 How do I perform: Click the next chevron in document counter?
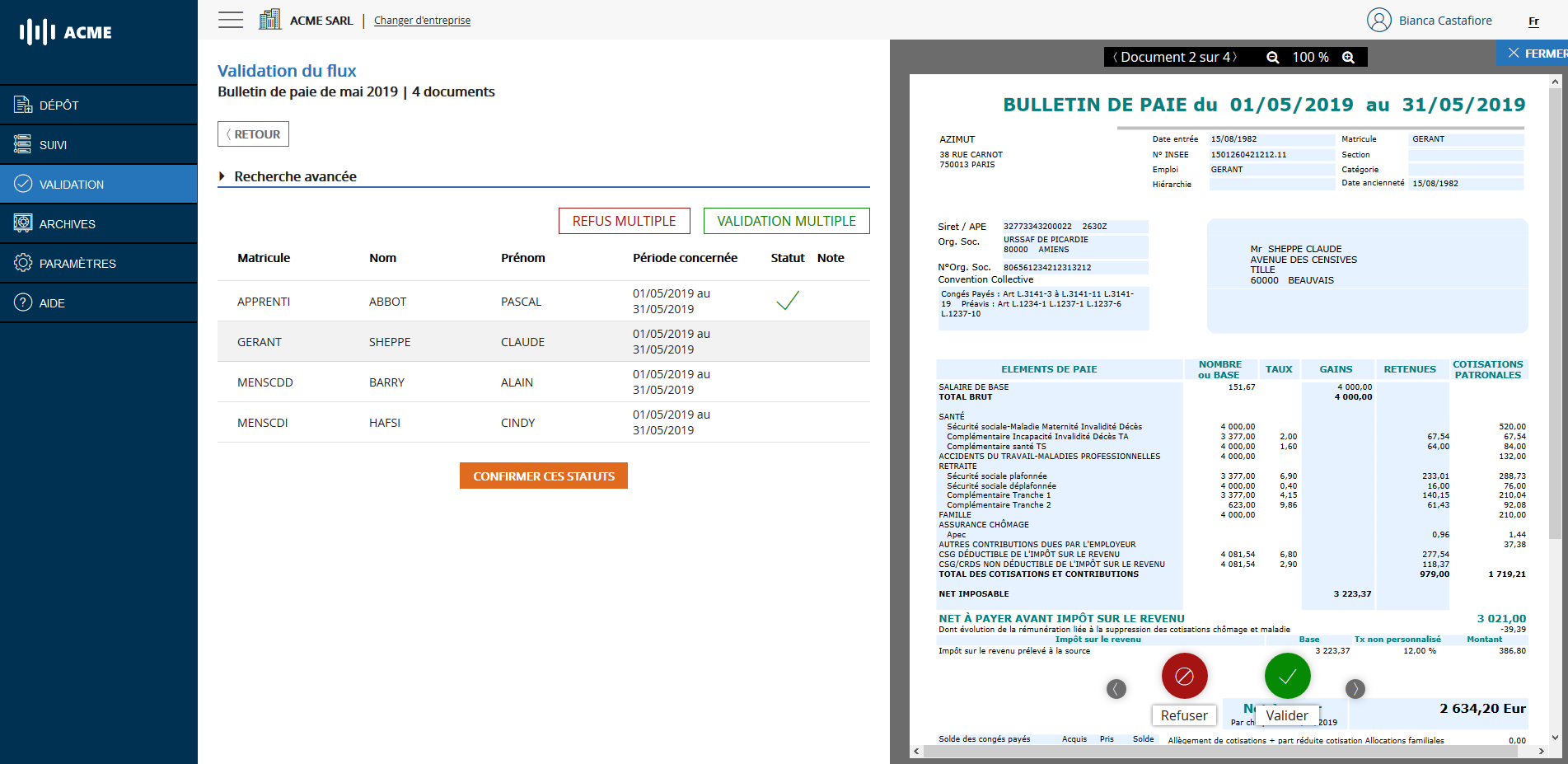[1235, 57]
